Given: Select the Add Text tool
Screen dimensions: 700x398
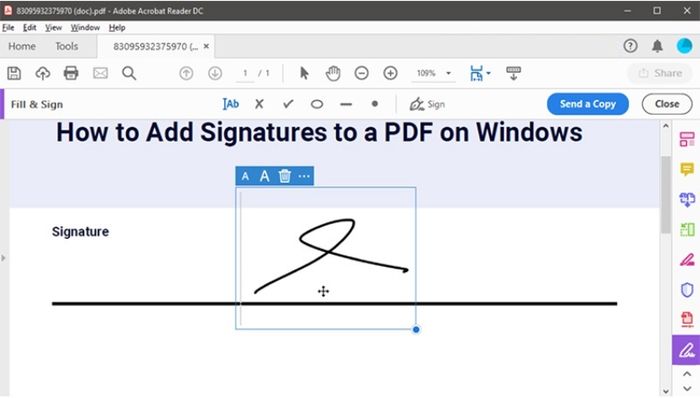Looking at the screenshot, I should (x=231, y=104).
